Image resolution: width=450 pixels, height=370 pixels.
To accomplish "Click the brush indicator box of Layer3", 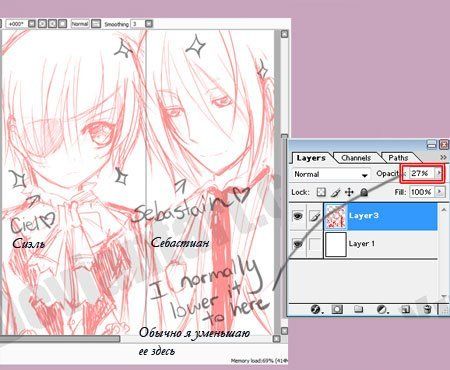I will tap(315, 217).
